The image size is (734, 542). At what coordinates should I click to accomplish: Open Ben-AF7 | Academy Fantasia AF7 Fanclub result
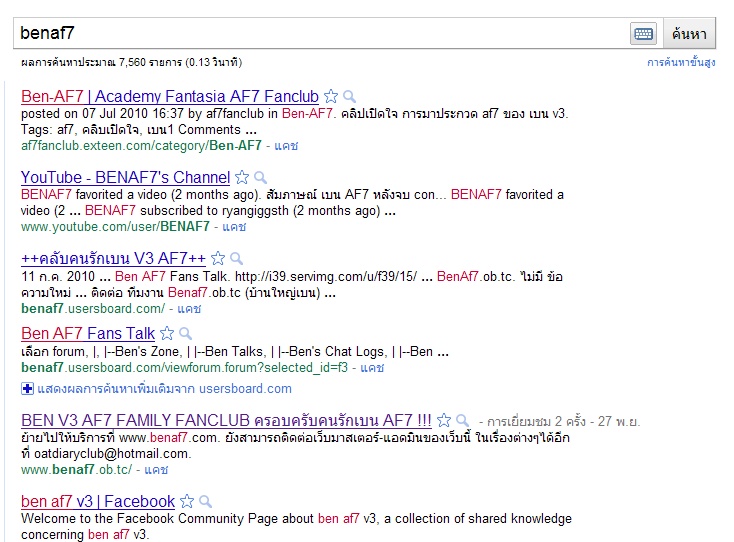coord(170,96)
